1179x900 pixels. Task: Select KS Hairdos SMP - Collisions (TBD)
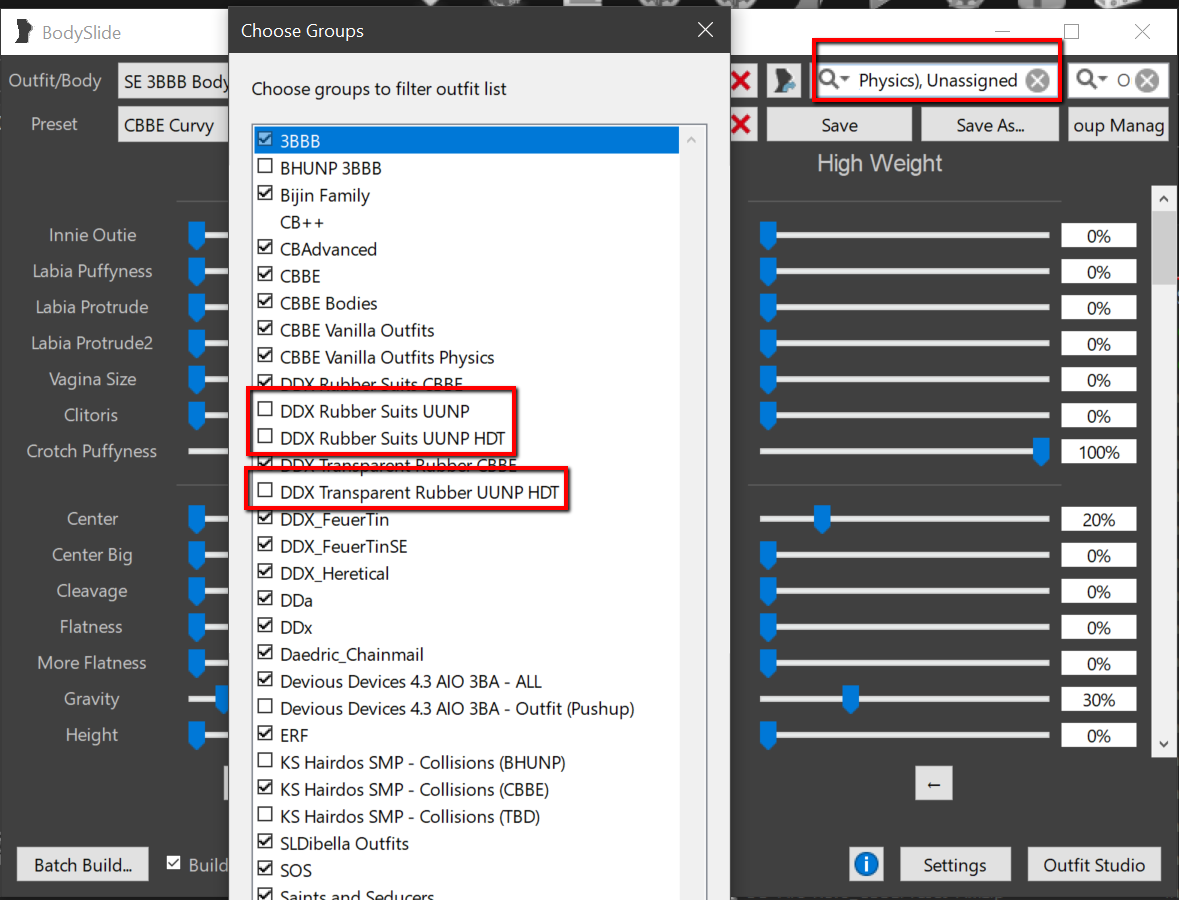(466, 817)
